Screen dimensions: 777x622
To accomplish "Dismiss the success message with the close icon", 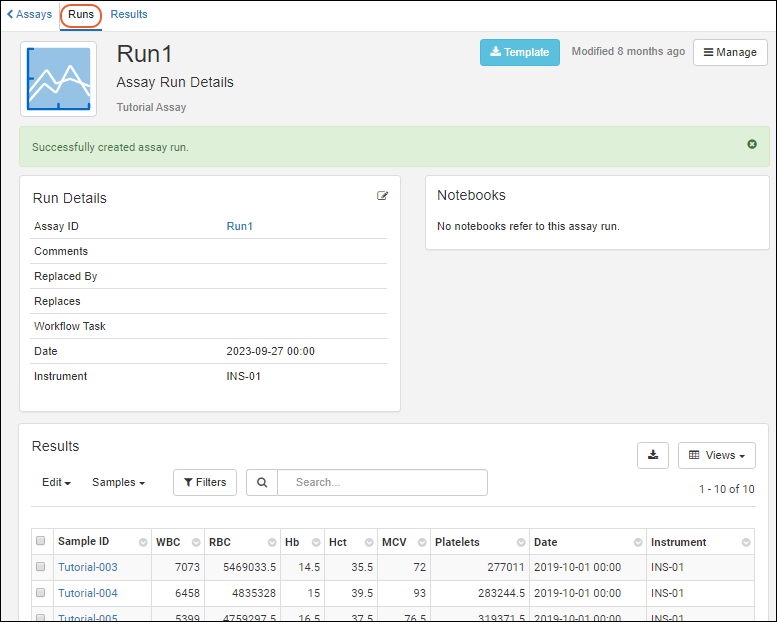I will tap(752, 145).
